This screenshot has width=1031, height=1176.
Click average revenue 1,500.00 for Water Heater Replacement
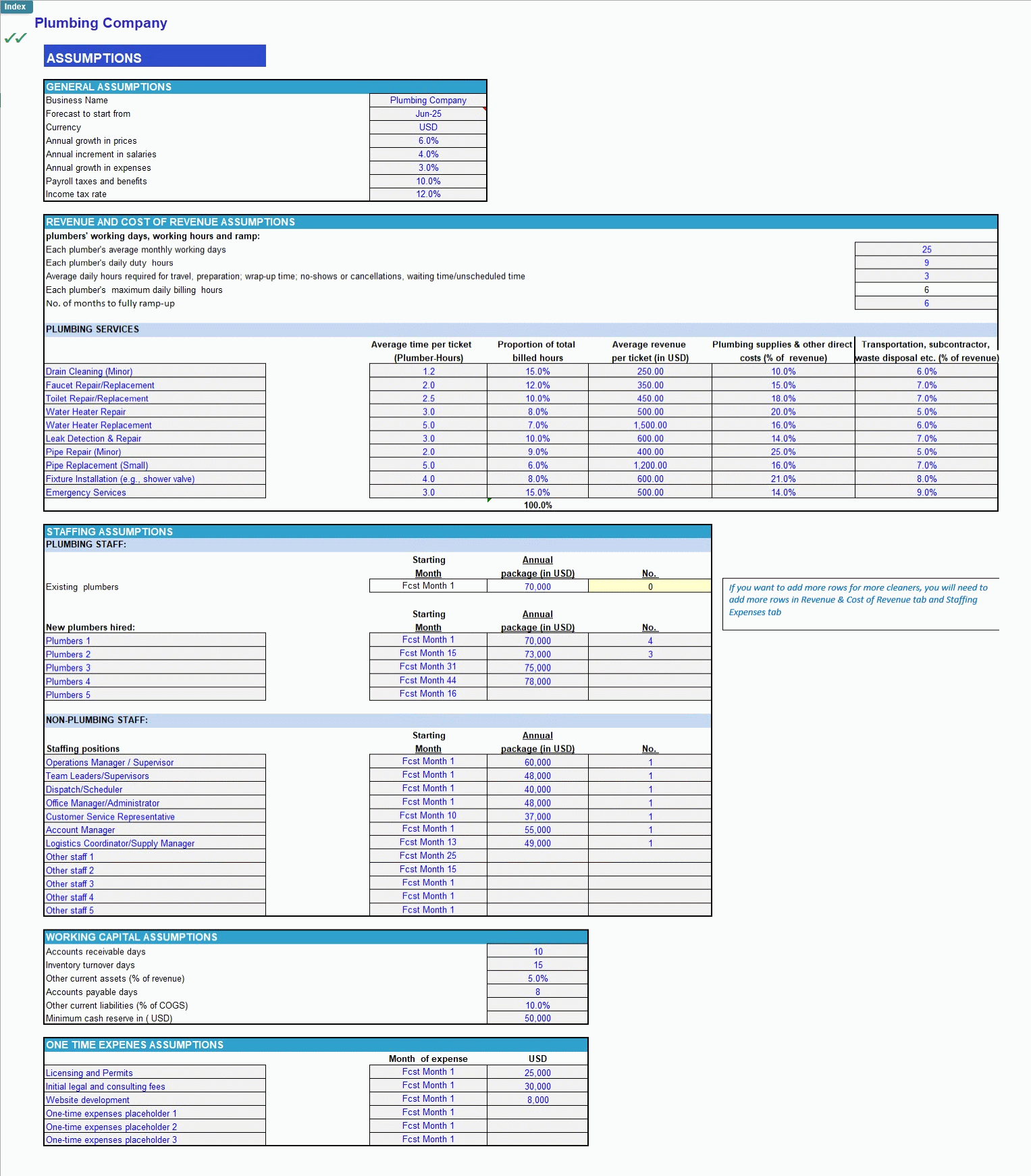[650, 425]
